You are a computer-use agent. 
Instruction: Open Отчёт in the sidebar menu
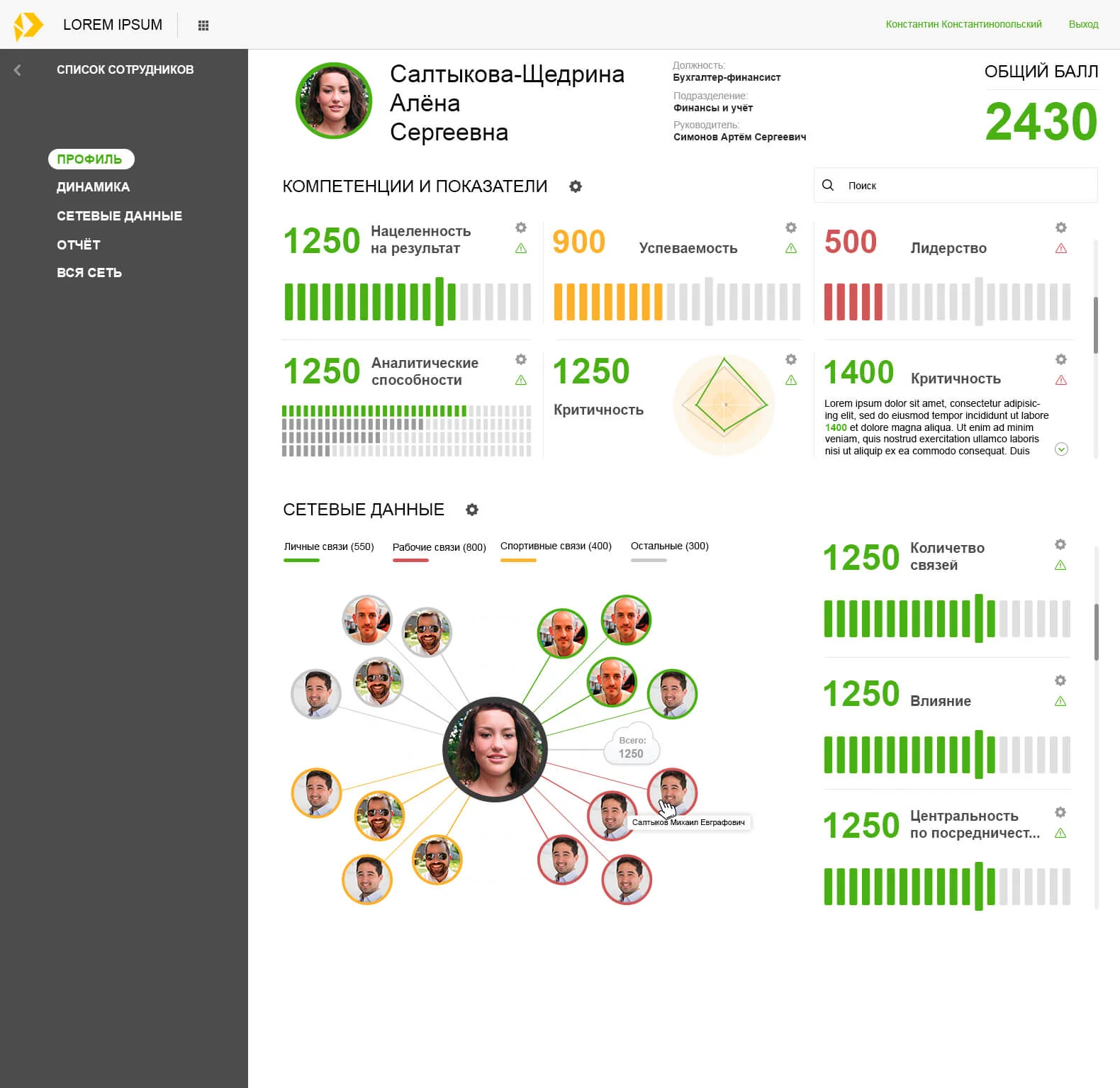tap(79, 245)
